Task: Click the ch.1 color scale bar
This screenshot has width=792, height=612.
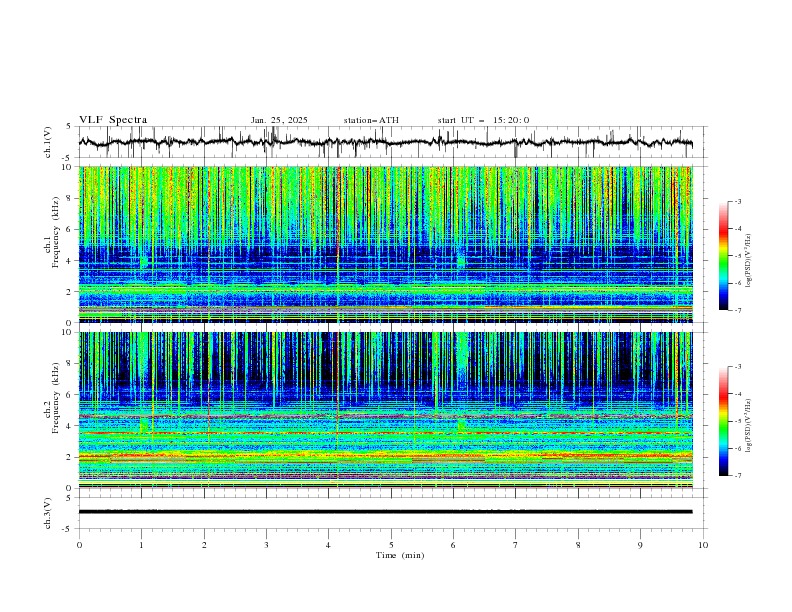Action: point(724,256)
